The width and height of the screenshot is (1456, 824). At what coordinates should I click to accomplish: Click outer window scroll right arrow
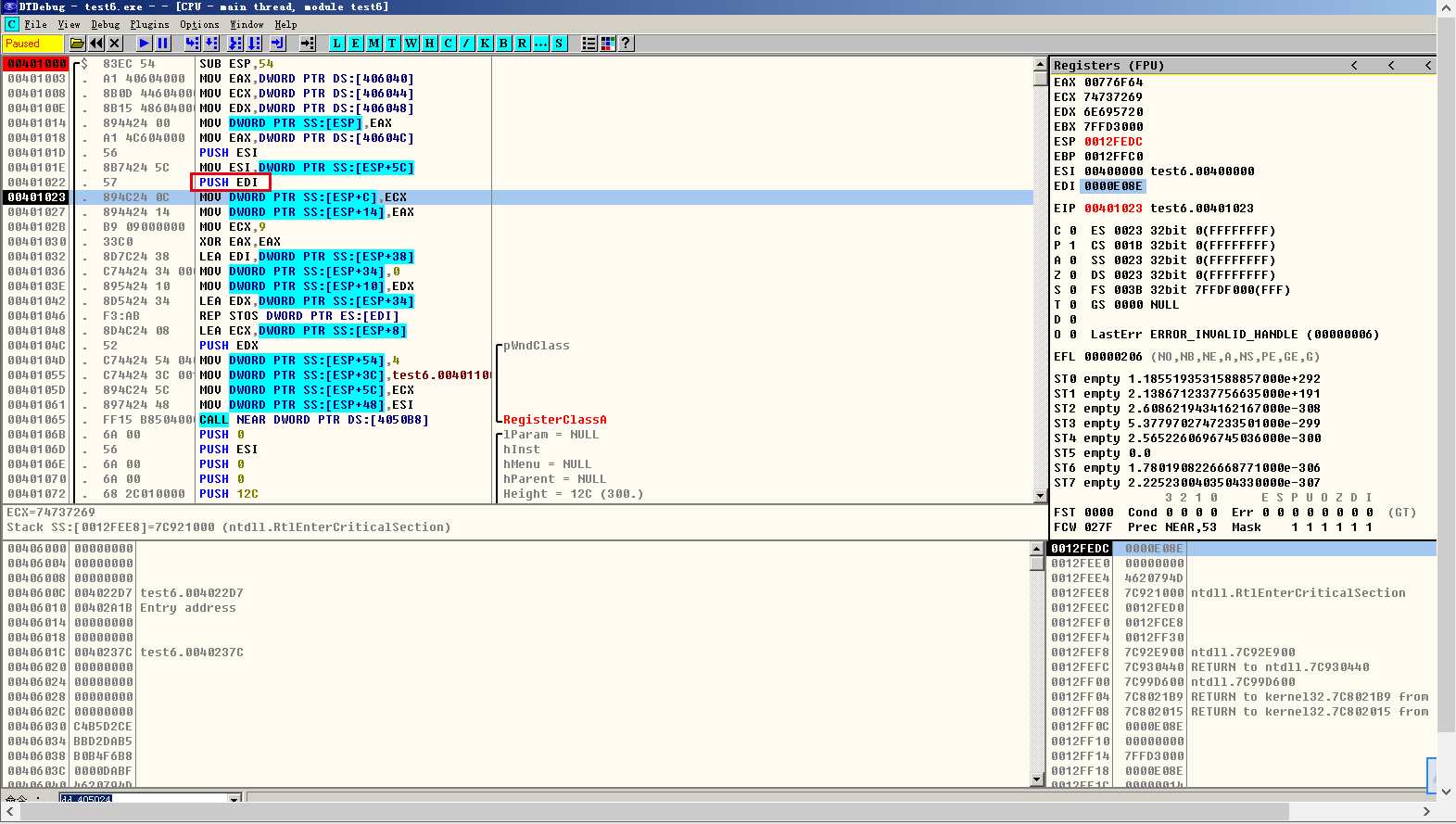tap(1426, 811)
